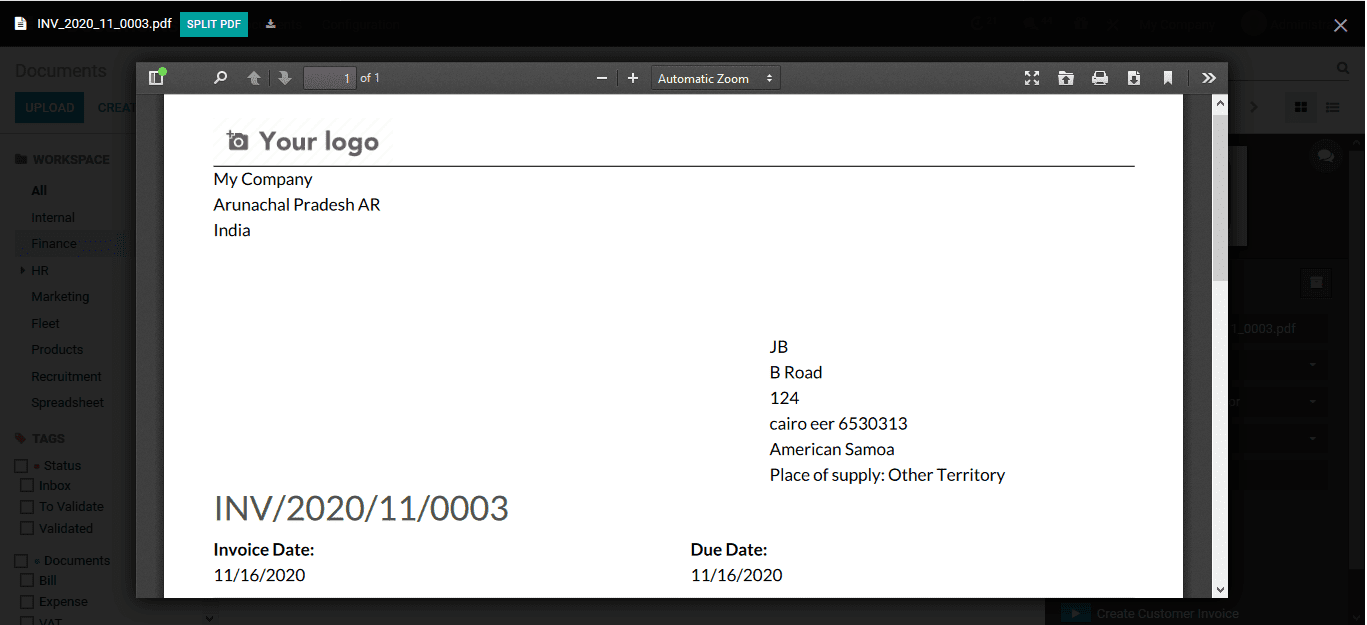
Task: Open find-in-document search in the PDF viewer
Action: [221, 78]
